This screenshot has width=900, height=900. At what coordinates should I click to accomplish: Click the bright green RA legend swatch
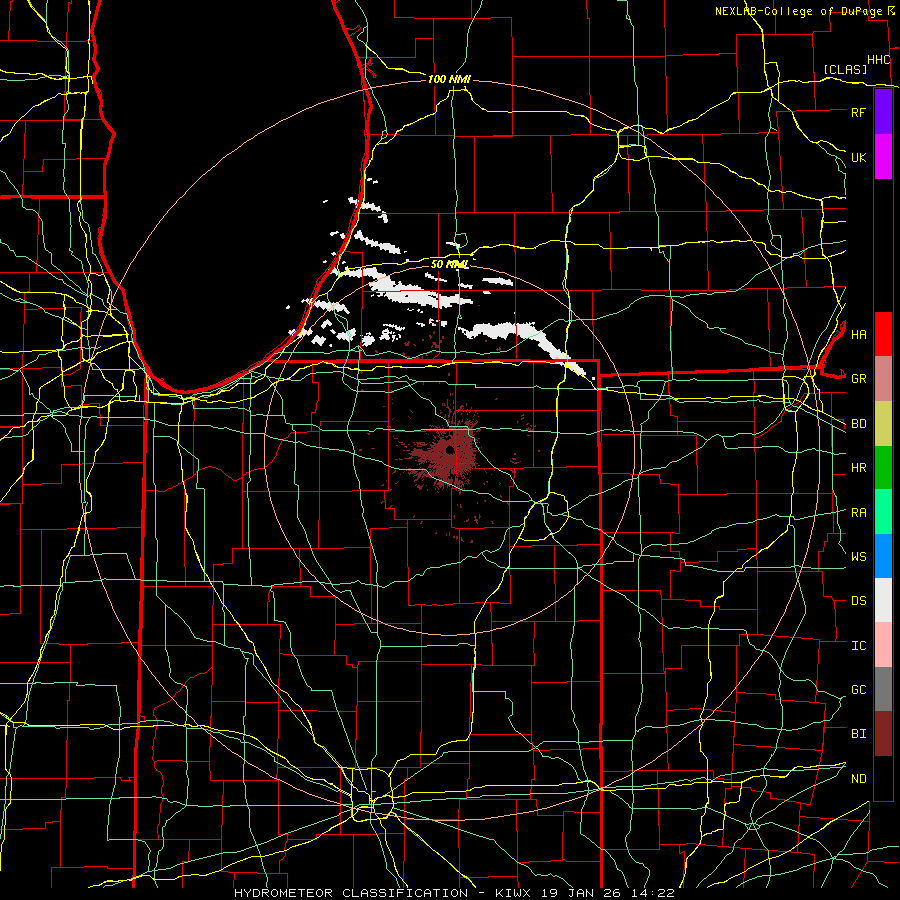coord(883,512)
